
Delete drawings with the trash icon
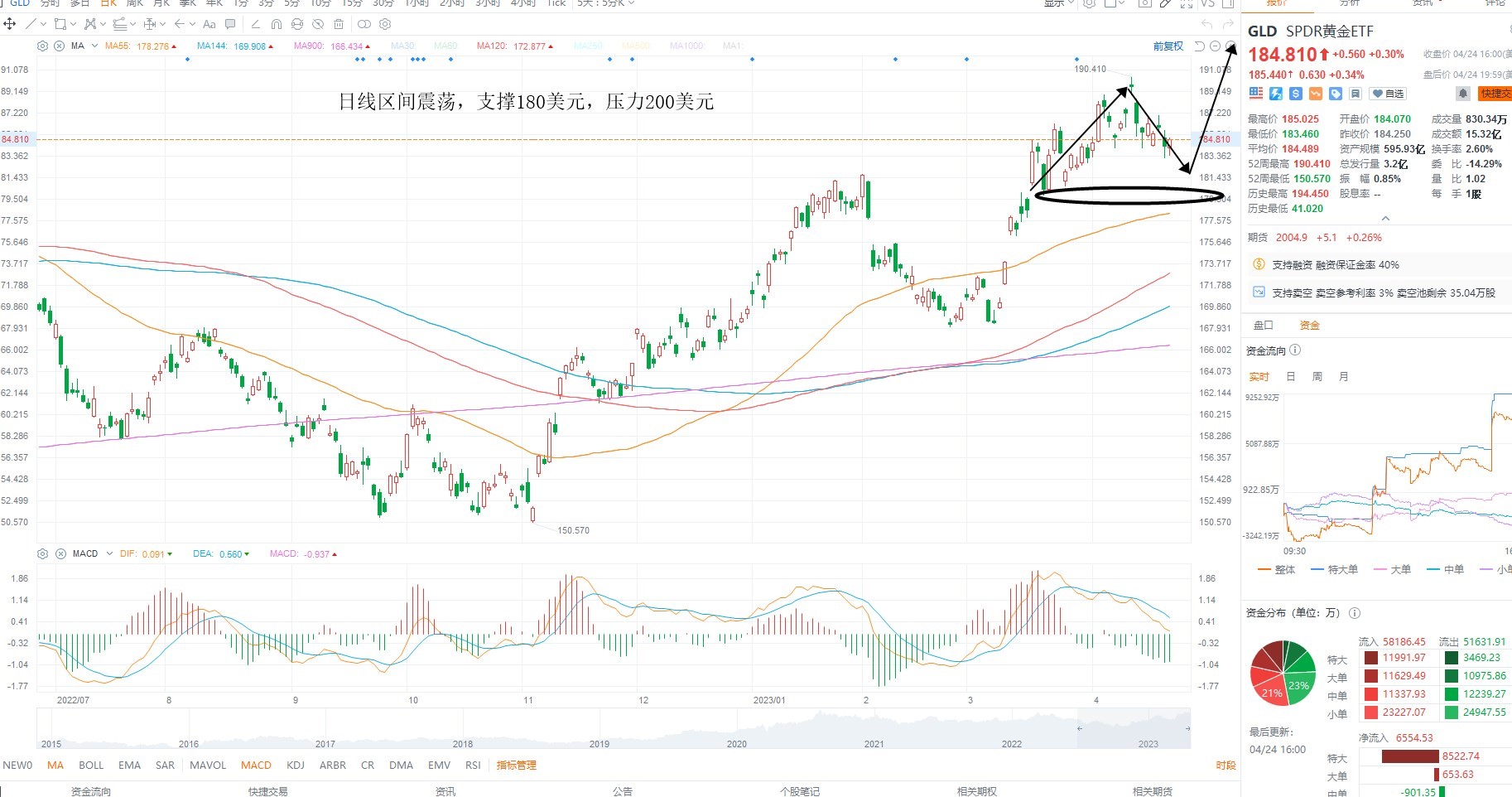339,24
